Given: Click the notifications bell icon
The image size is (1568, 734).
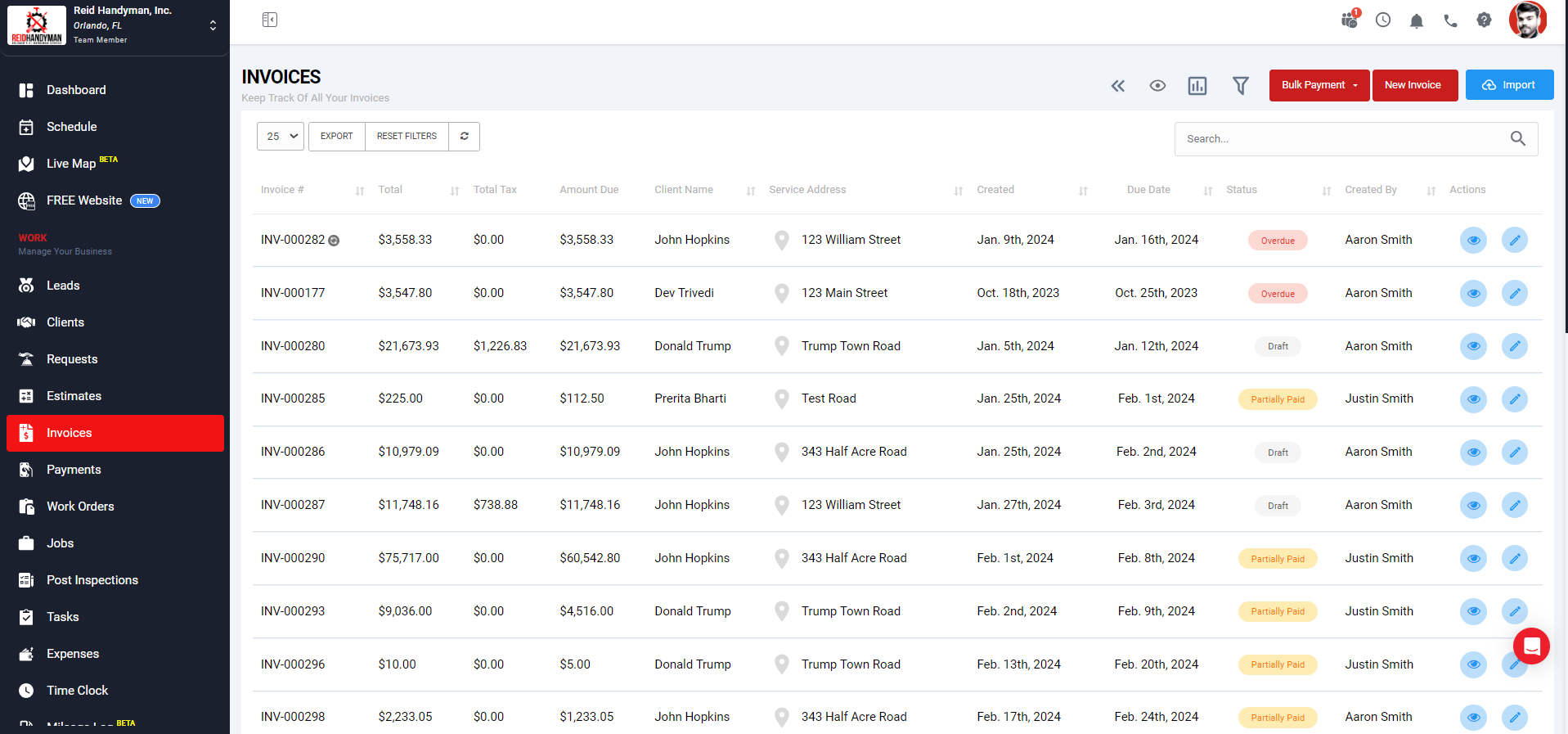Looking at the screenshot, I should pos(1416,20).
